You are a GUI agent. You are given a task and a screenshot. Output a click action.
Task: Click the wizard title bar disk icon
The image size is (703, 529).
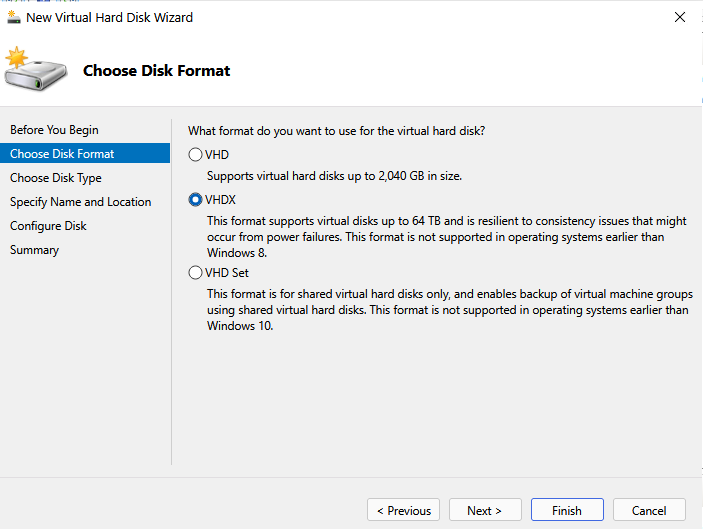(13, 17)
